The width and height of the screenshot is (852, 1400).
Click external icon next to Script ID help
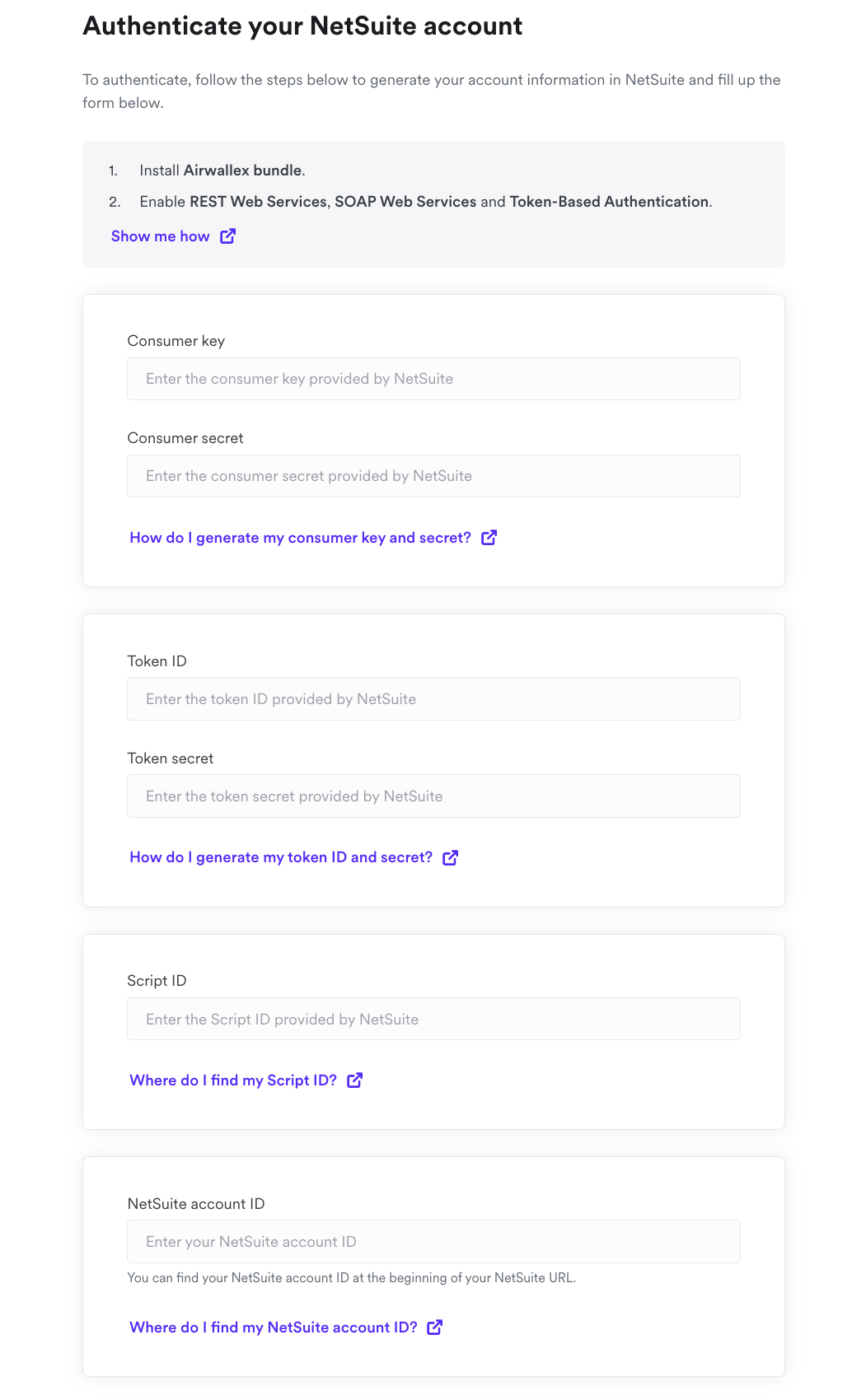(355, 1080)
